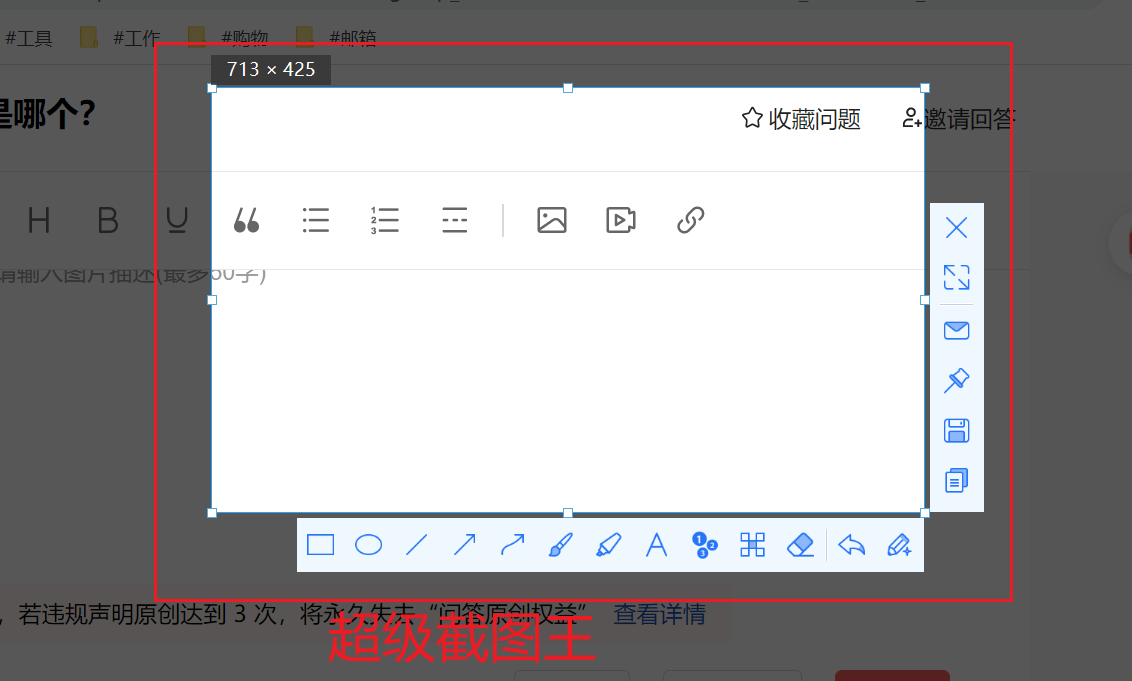Pin the screenshot to screen
Image resolution: width=1132 pixels, height=681 pixels.
957,380
